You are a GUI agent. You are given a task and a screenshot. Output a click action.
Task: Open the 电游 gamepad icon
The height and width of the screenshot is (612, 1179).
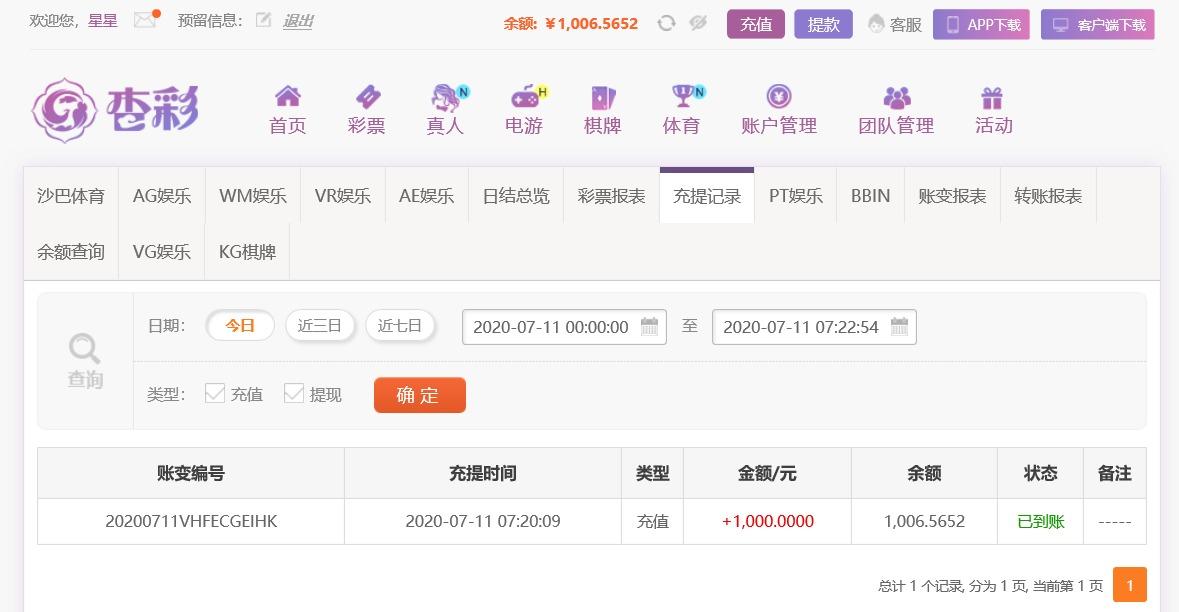[x=526, y=96]
